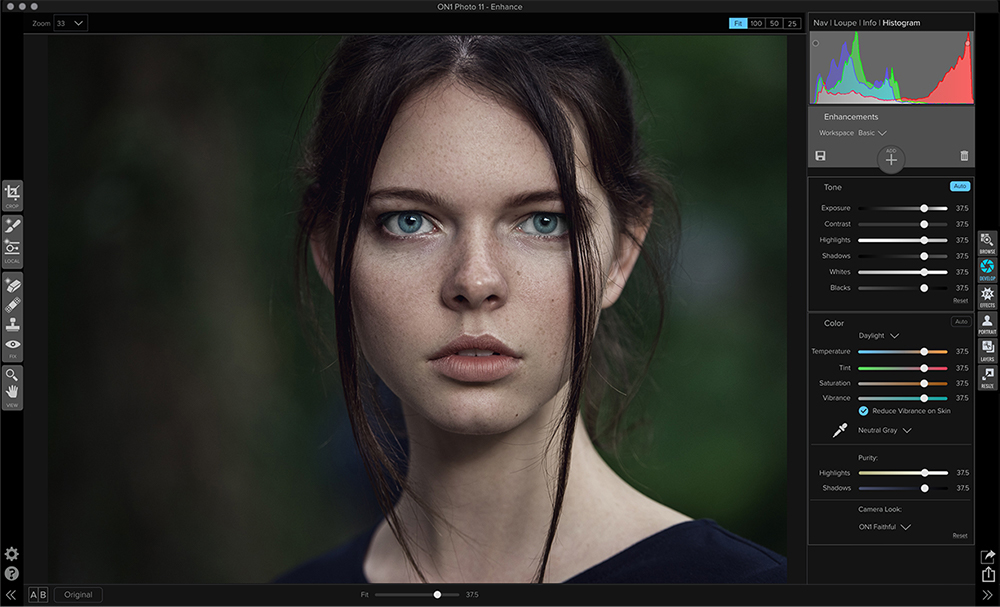Open the Daylight white balance dropdown
The image size is (1000, 607).
coord(879,336)
